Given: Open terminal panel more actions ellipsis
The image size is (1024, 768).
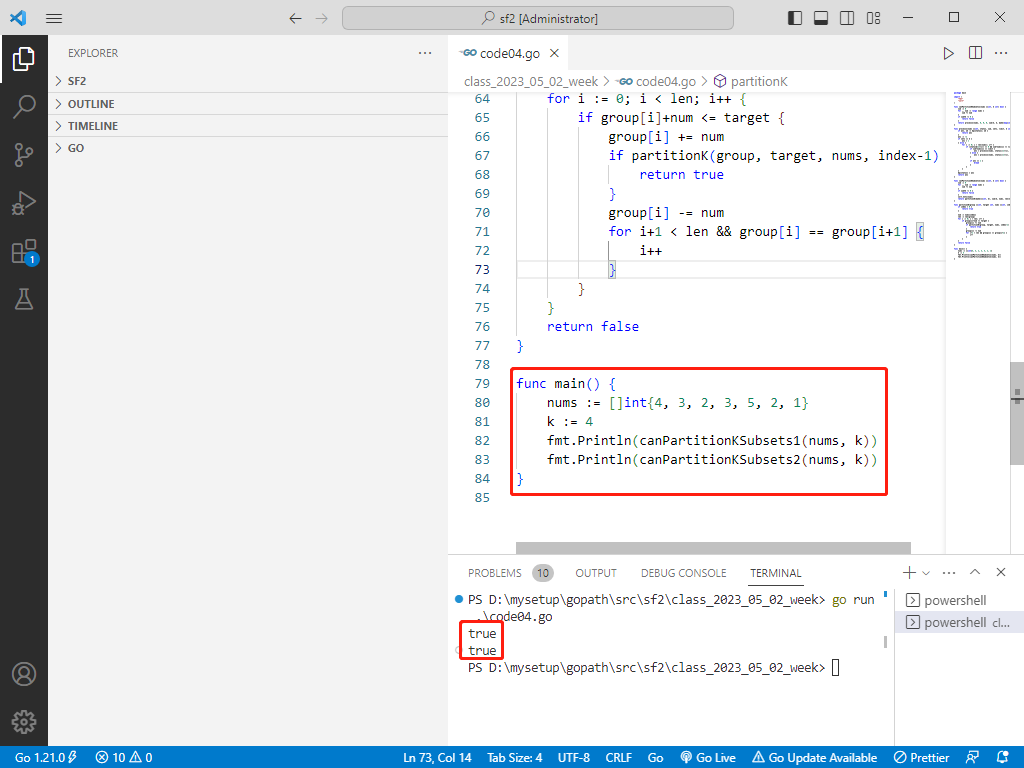Looking at the screenshot, I should click(949, 573).
